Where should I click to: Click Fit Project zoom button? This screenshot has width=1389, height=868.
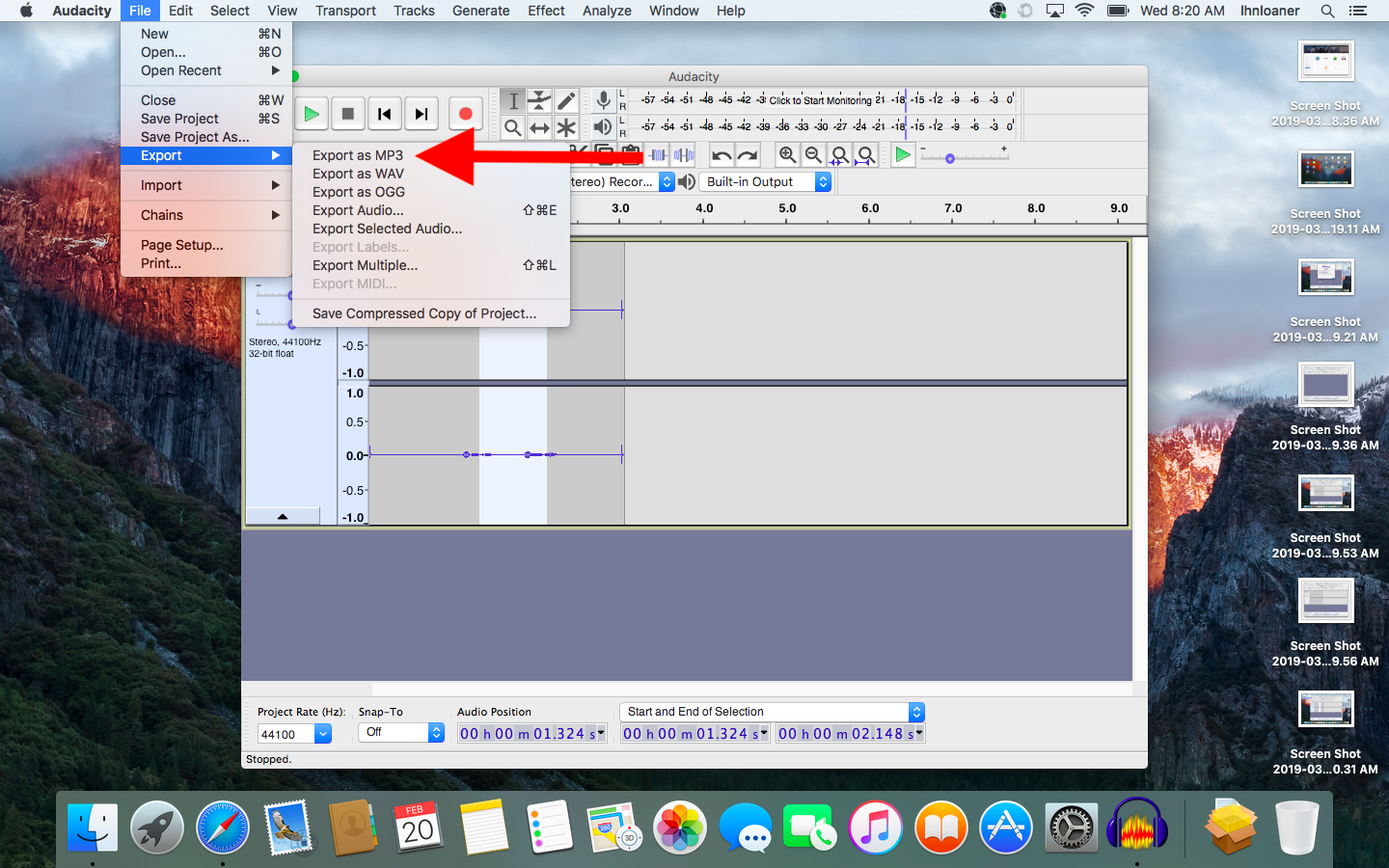pyautogui.click(x=866, y=154)
